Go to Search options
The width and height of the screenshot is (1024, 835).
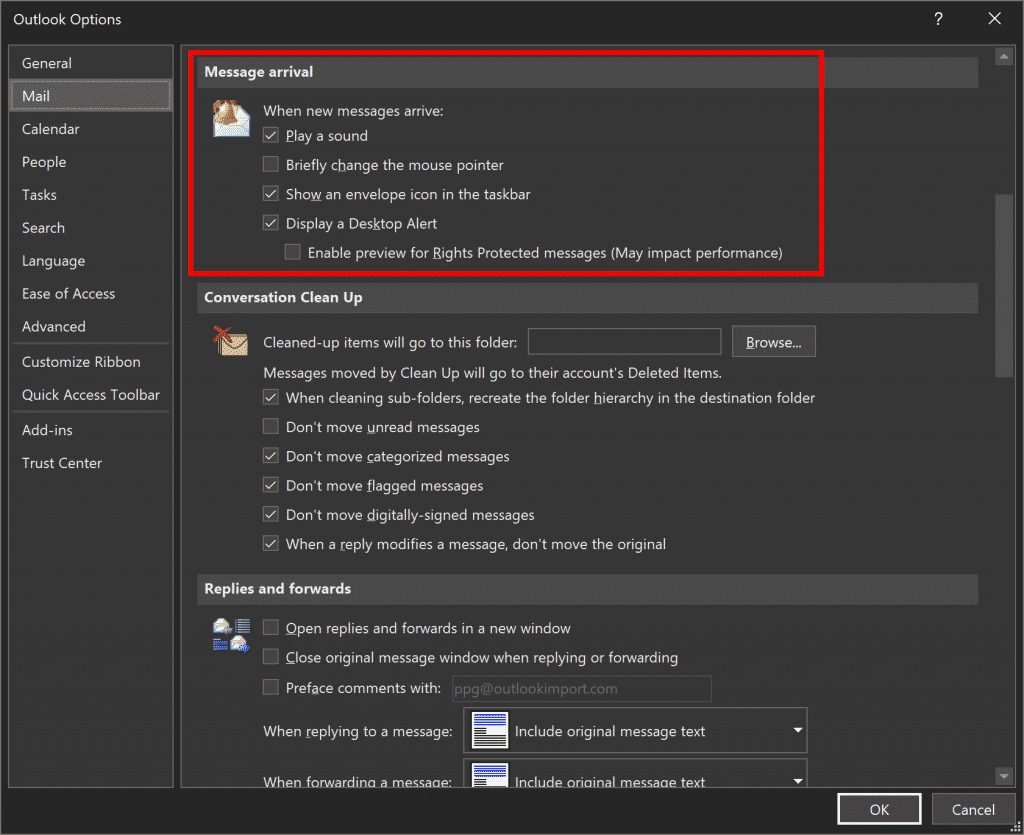tap(91, 228)
